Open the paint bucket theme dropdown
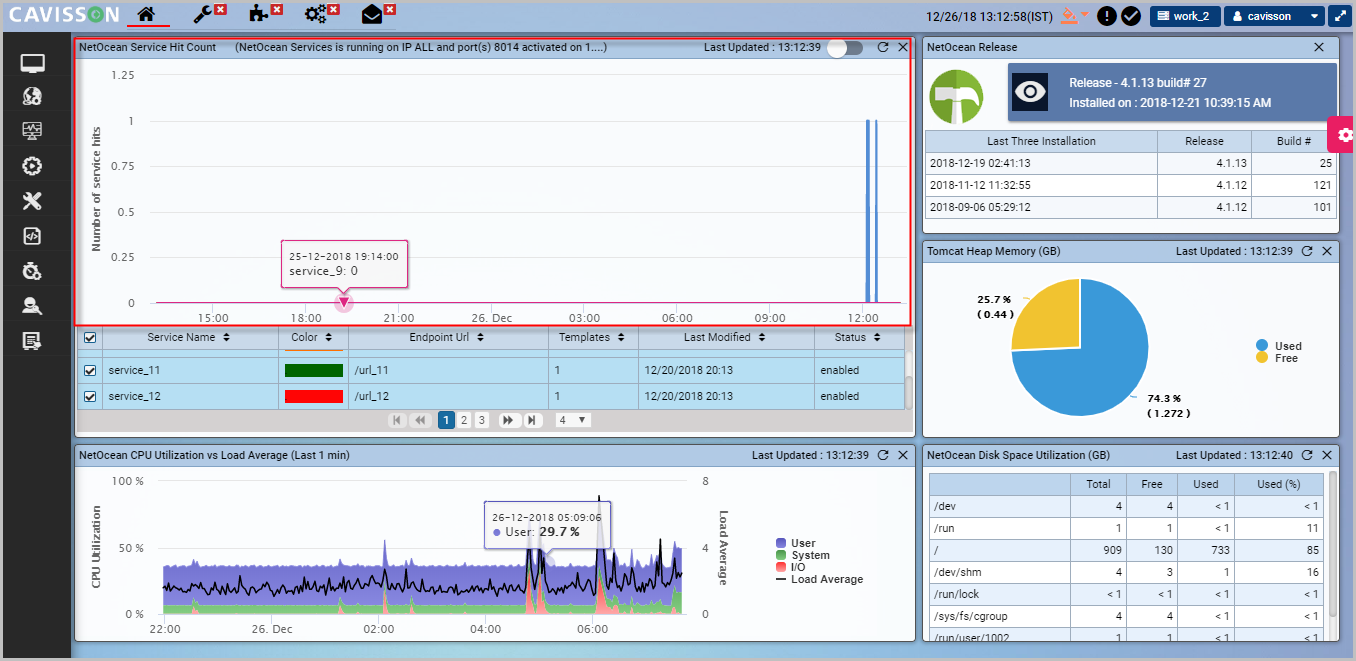Image resolution: width=1356 pixels, height=661 pixels. coord(1074,15)
